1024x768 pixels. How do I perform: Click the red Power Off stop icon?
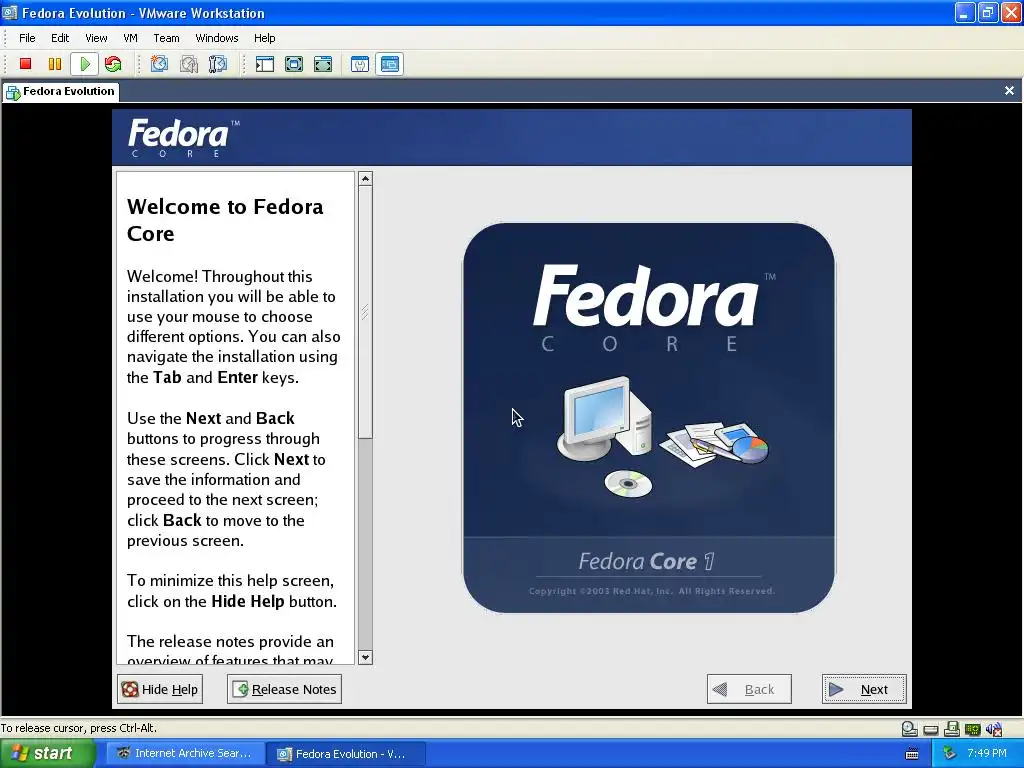(25, 64)
